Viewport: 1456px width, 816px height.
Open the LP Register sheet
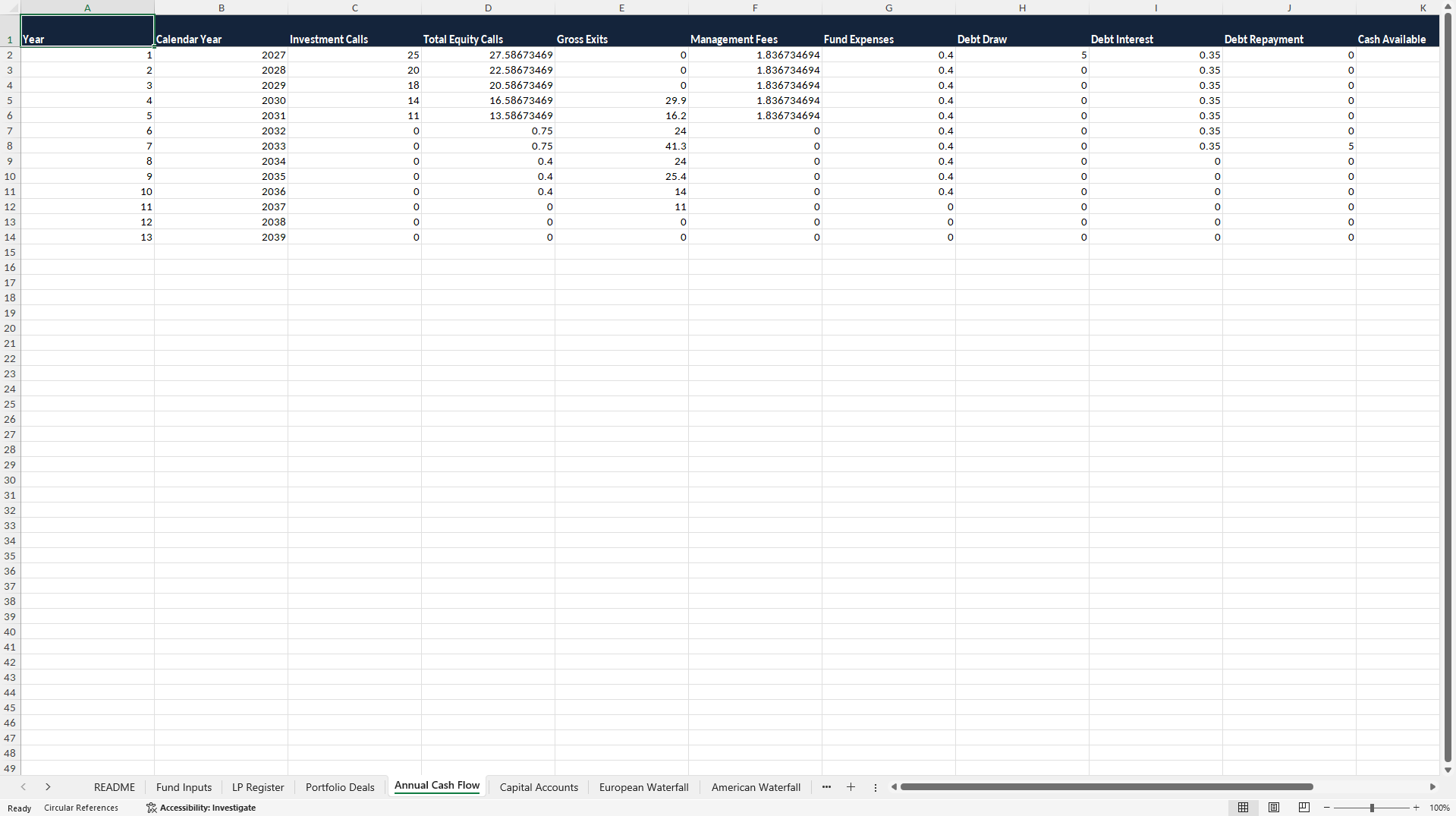(258, 787)
